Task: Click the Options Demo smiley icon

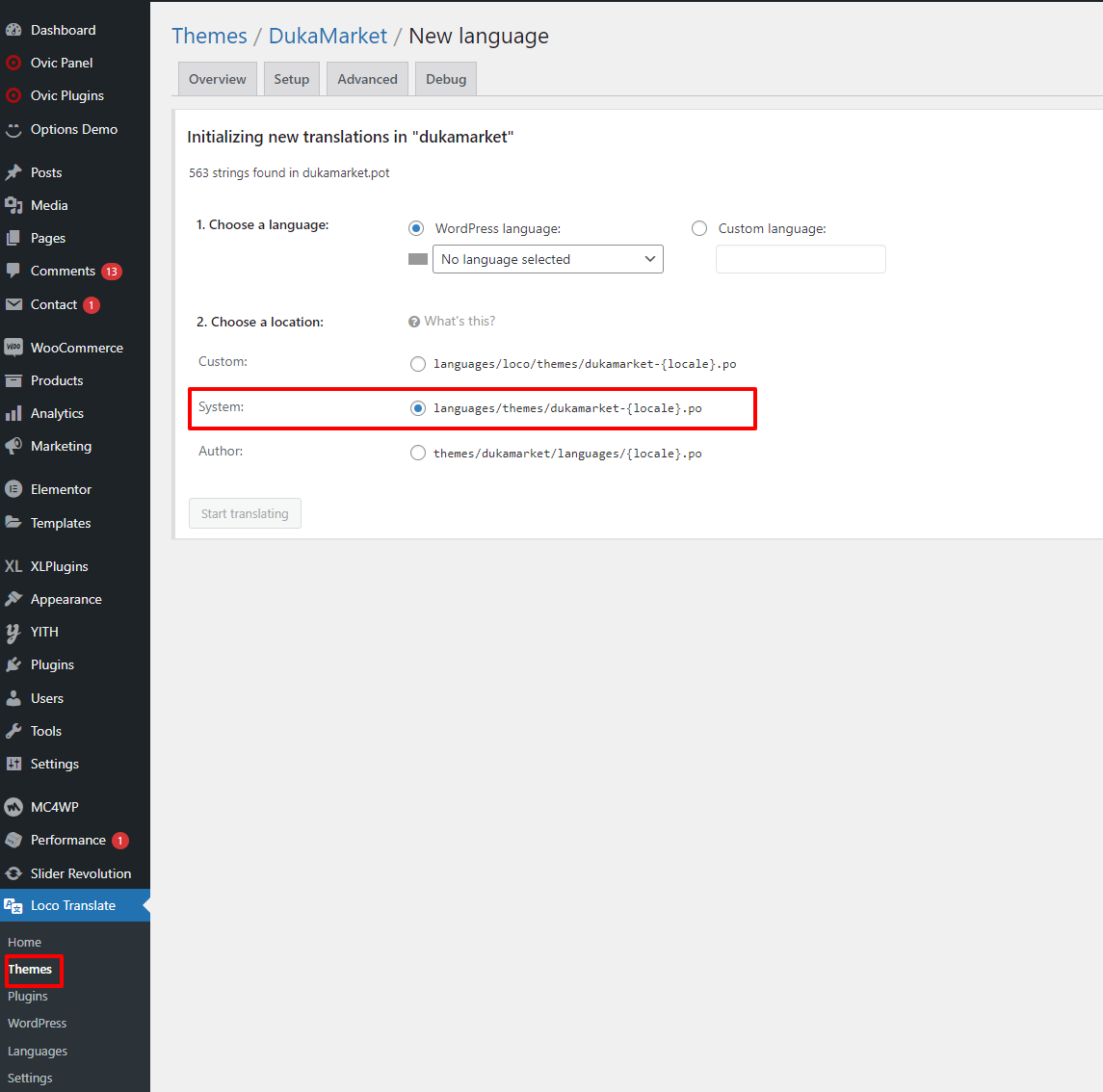Action: click(x=13, y=129)
